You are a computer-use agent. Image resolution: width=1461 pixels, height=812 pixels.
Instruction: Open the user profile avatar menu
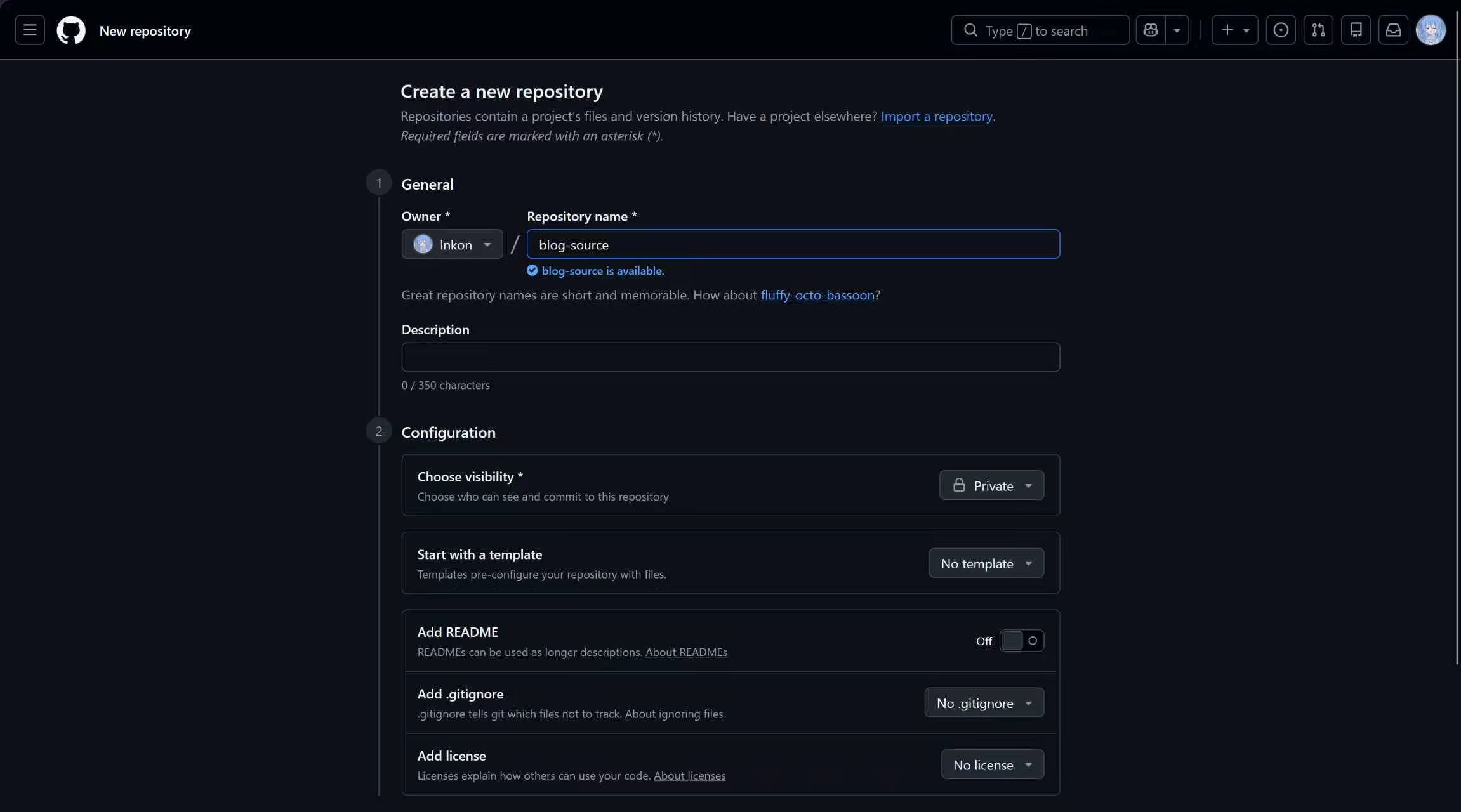pyautogui.click(x=1431, y=30)
